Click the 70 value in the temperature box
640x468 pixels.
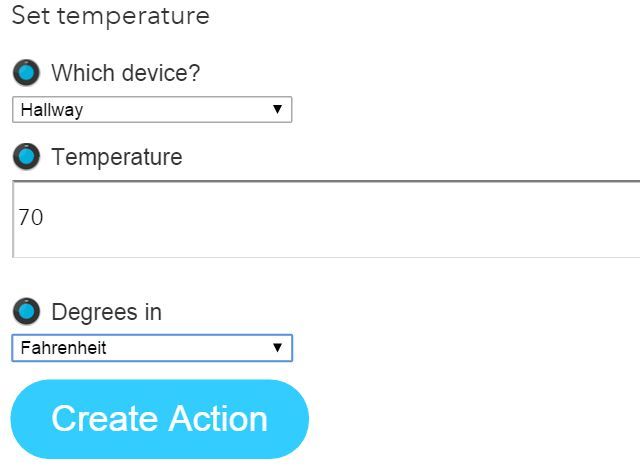(x=31, y=217)
